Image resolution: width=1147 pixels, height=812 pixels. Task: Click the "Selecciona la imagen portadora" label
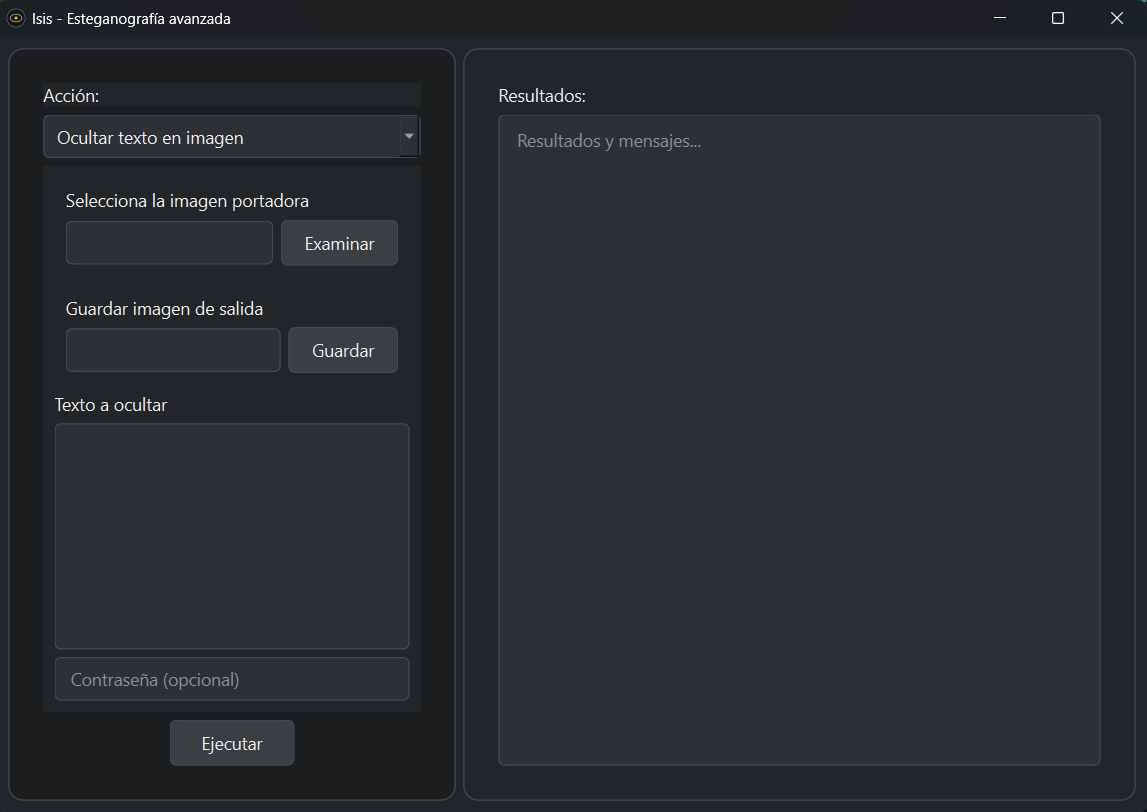pos(187,201)
